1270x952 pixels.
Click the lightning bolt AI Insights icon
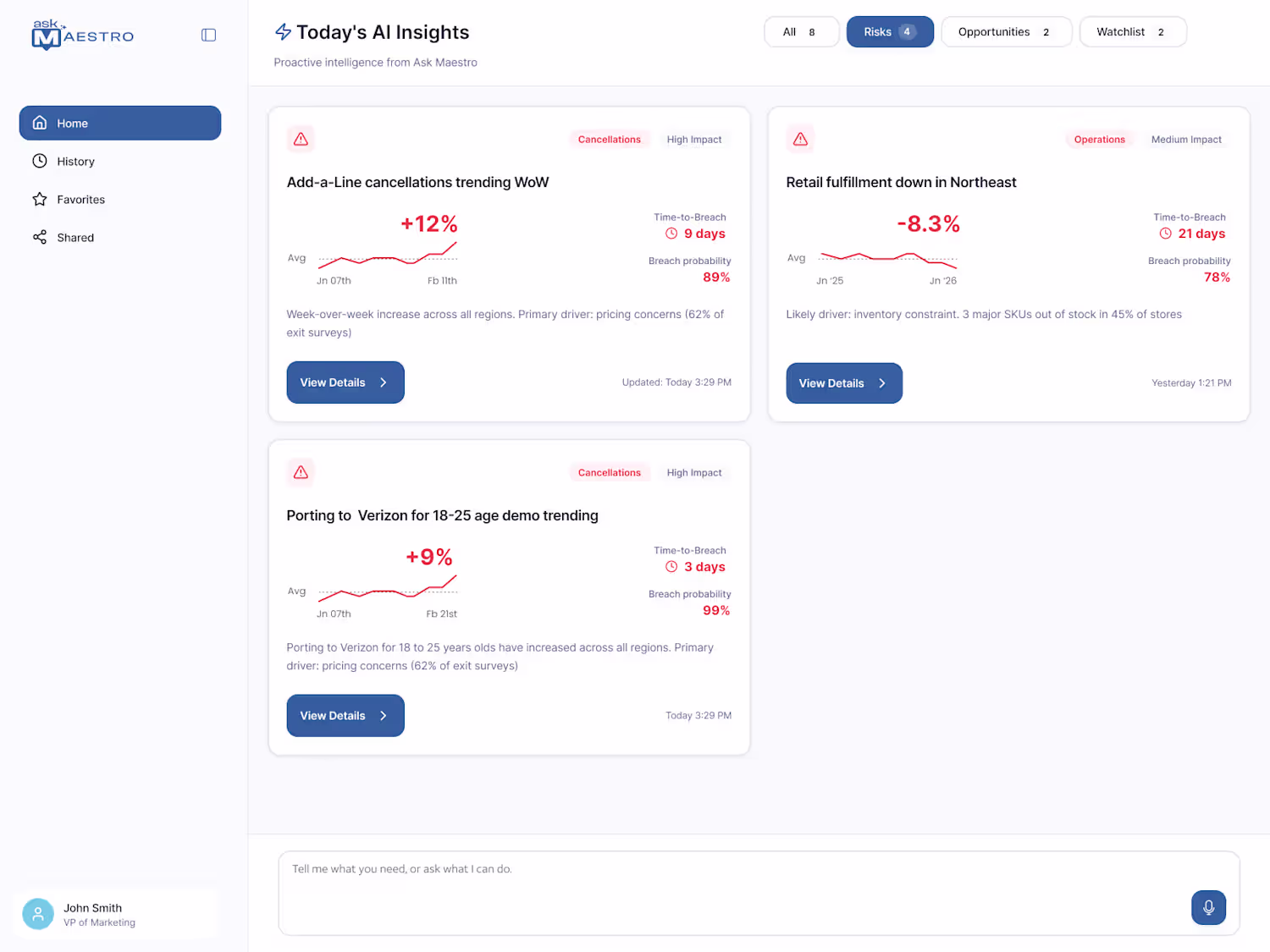(x=283, y=32)
